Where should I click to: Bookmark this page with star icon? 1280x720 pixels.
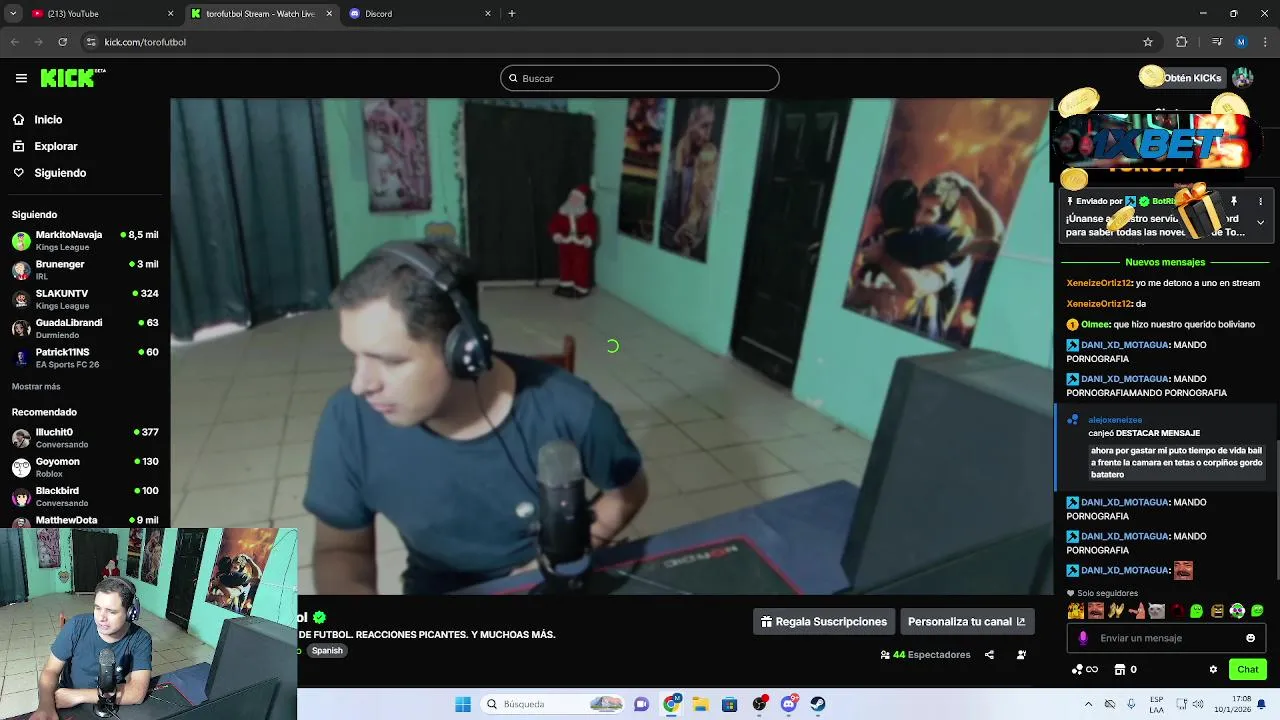(1148, 42)
